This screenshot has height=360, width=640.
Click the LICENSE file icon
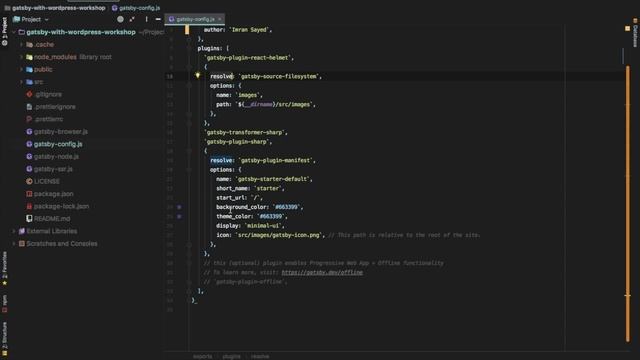coord(29,181)
